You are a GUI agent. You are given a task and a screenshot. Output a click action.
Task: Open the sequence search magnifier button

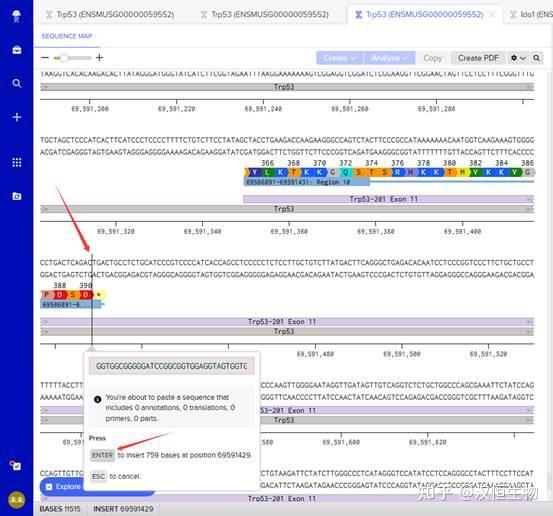536,58
